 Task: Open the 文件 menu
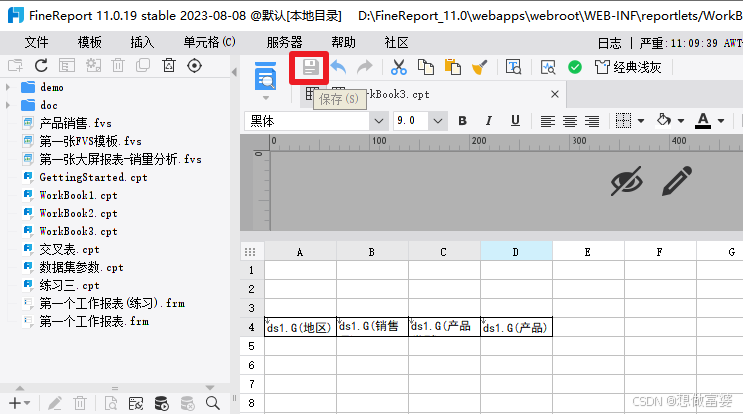36,43
